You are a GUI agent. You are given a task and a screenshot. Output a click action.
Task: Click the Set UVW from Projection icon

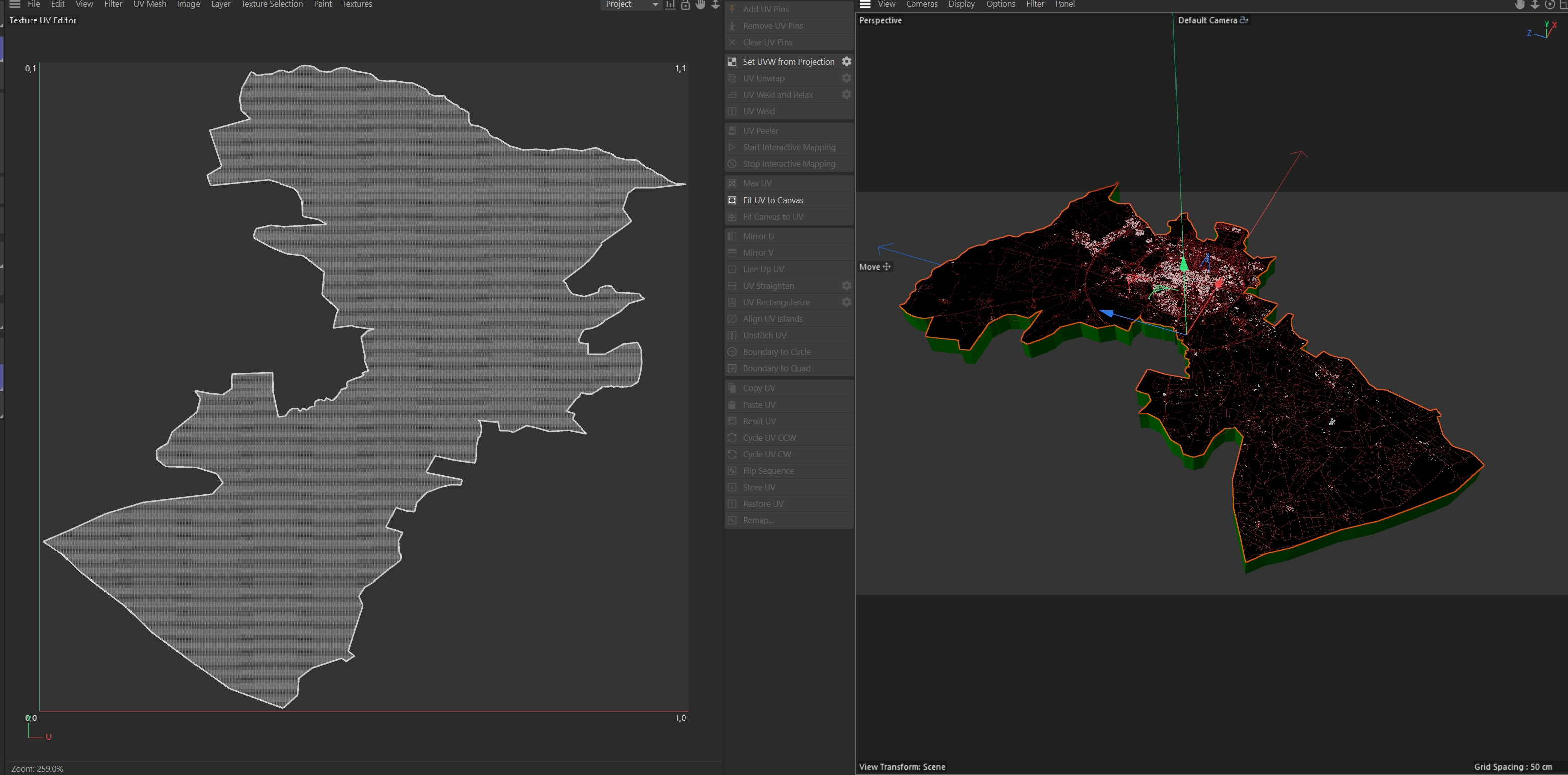732,62
